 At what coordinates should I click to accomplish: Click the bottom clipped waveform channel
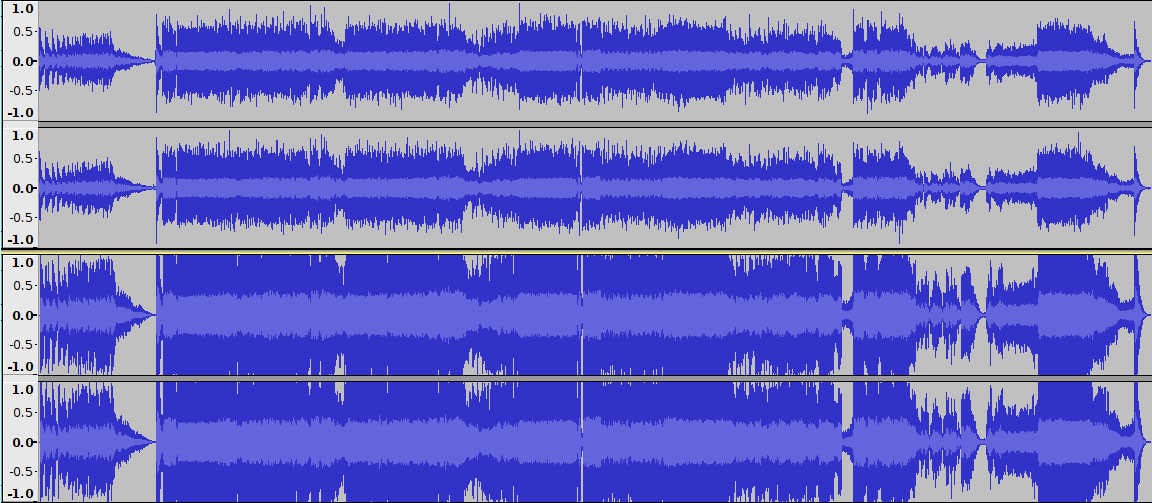coord(594,442)
